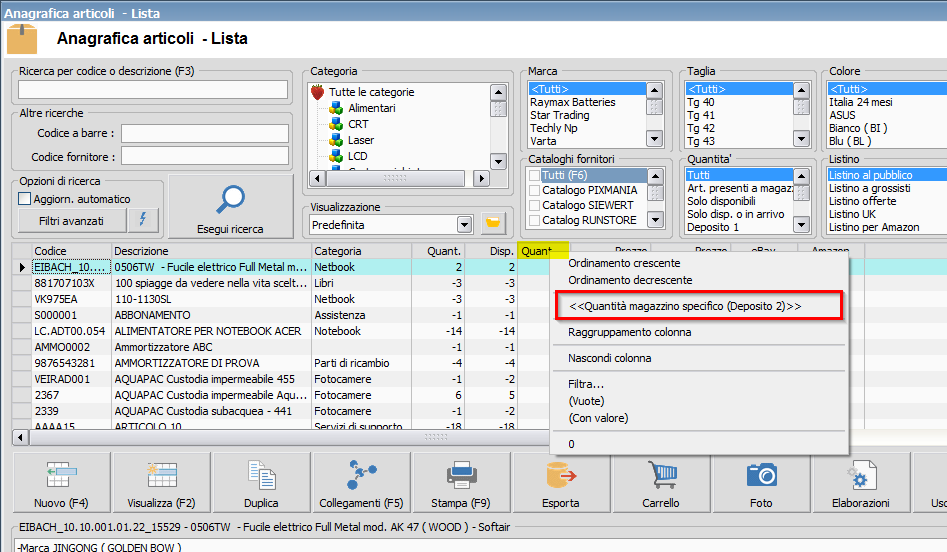Toggle Aggiorn. automatico checkbox
947x552 pixels.
(25, 199)
